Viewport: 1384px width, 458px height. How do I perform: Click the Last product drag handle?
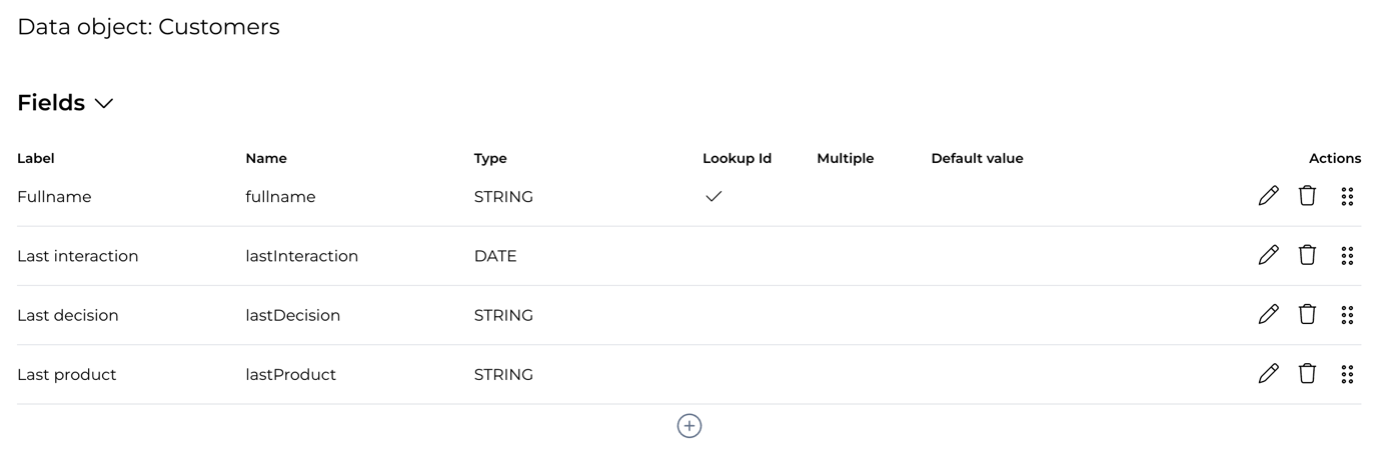(x=1346, y=374)
